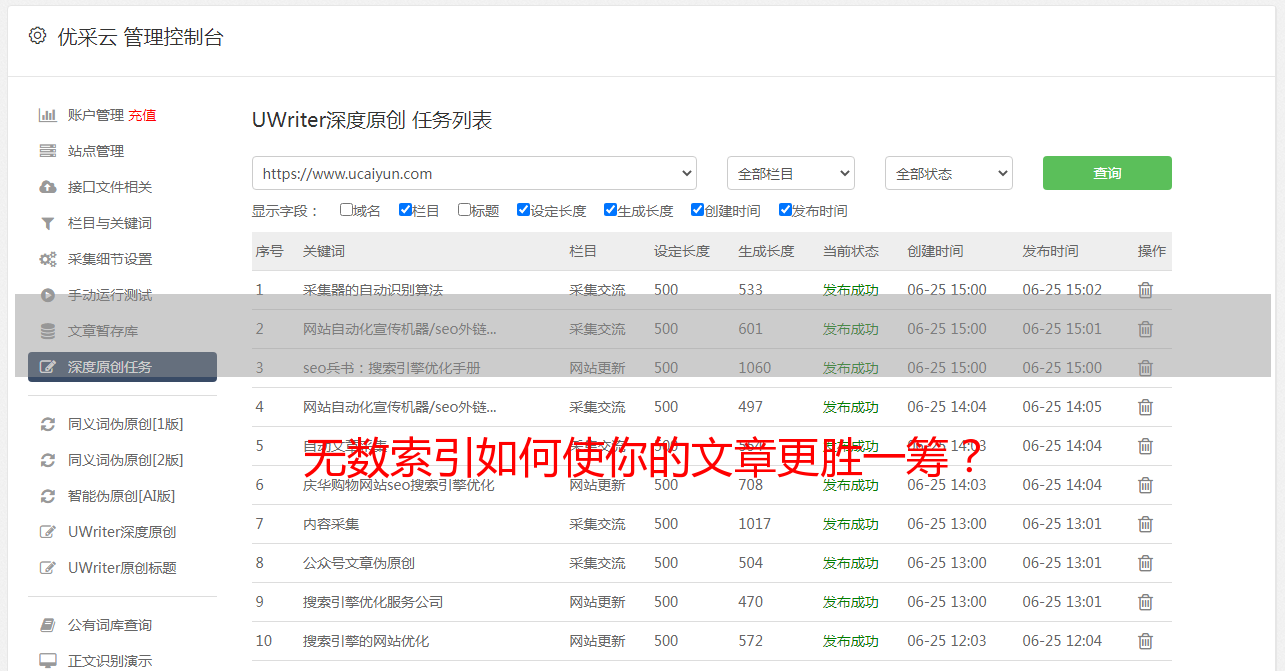The width and height of the screenshot is (1285, 671).
Task: Toggle the 发布时间 field checkbox
Action: click(x=785, y=210)
